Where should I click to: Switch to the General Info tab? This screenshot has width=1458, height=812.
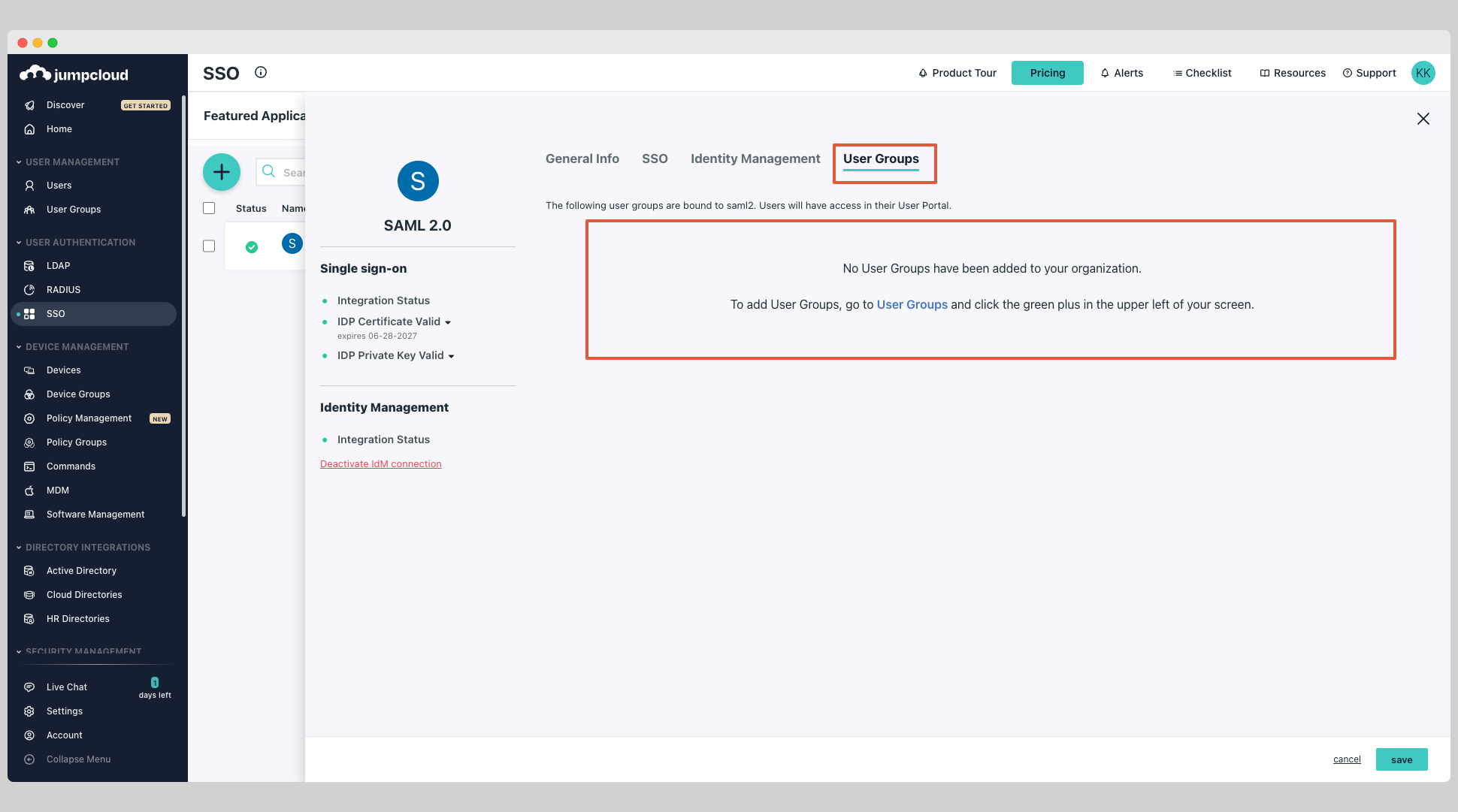pos(582,158)
